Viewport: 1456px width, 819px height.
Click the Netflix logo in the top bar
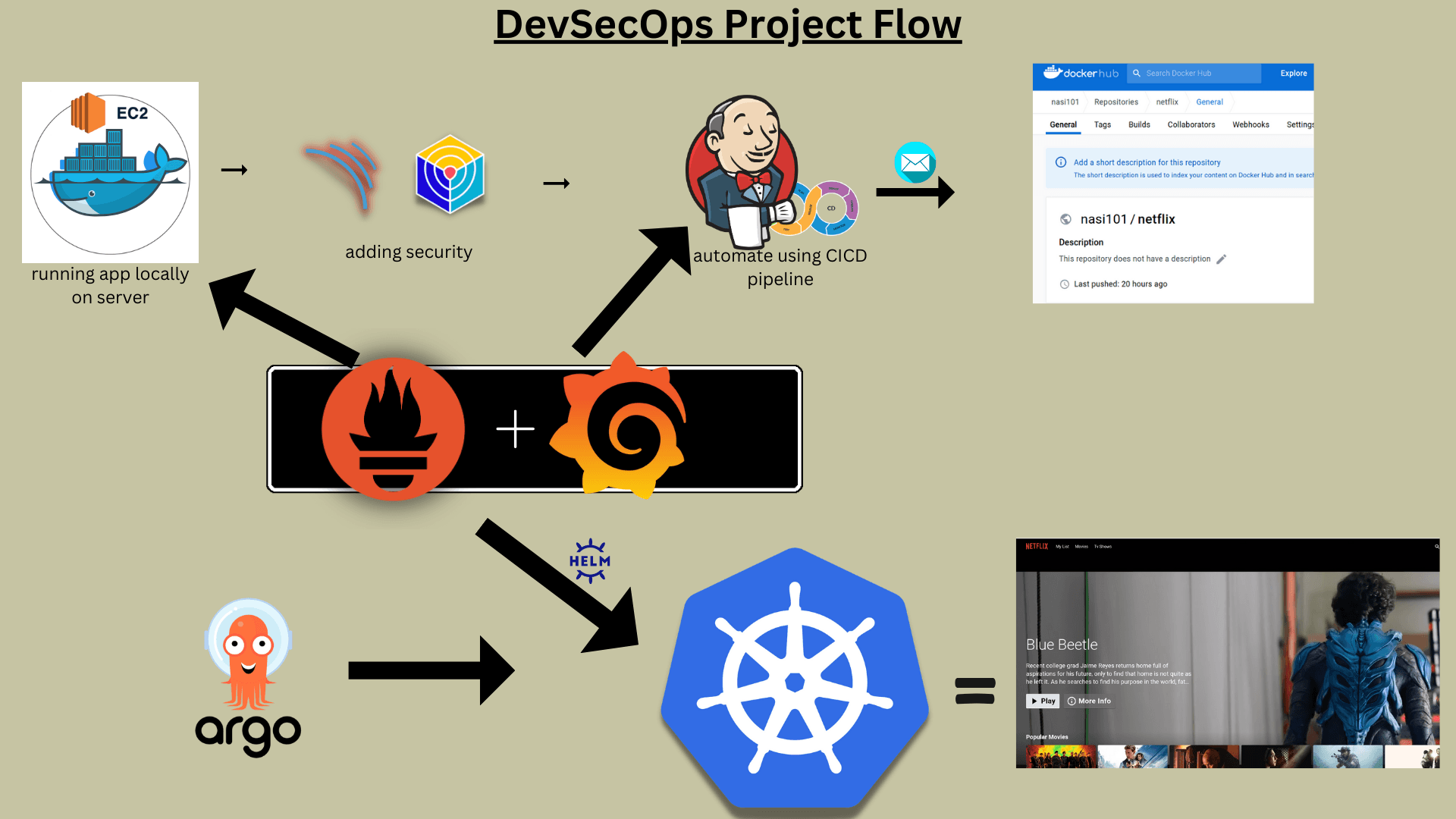(x=1037, y=547)
